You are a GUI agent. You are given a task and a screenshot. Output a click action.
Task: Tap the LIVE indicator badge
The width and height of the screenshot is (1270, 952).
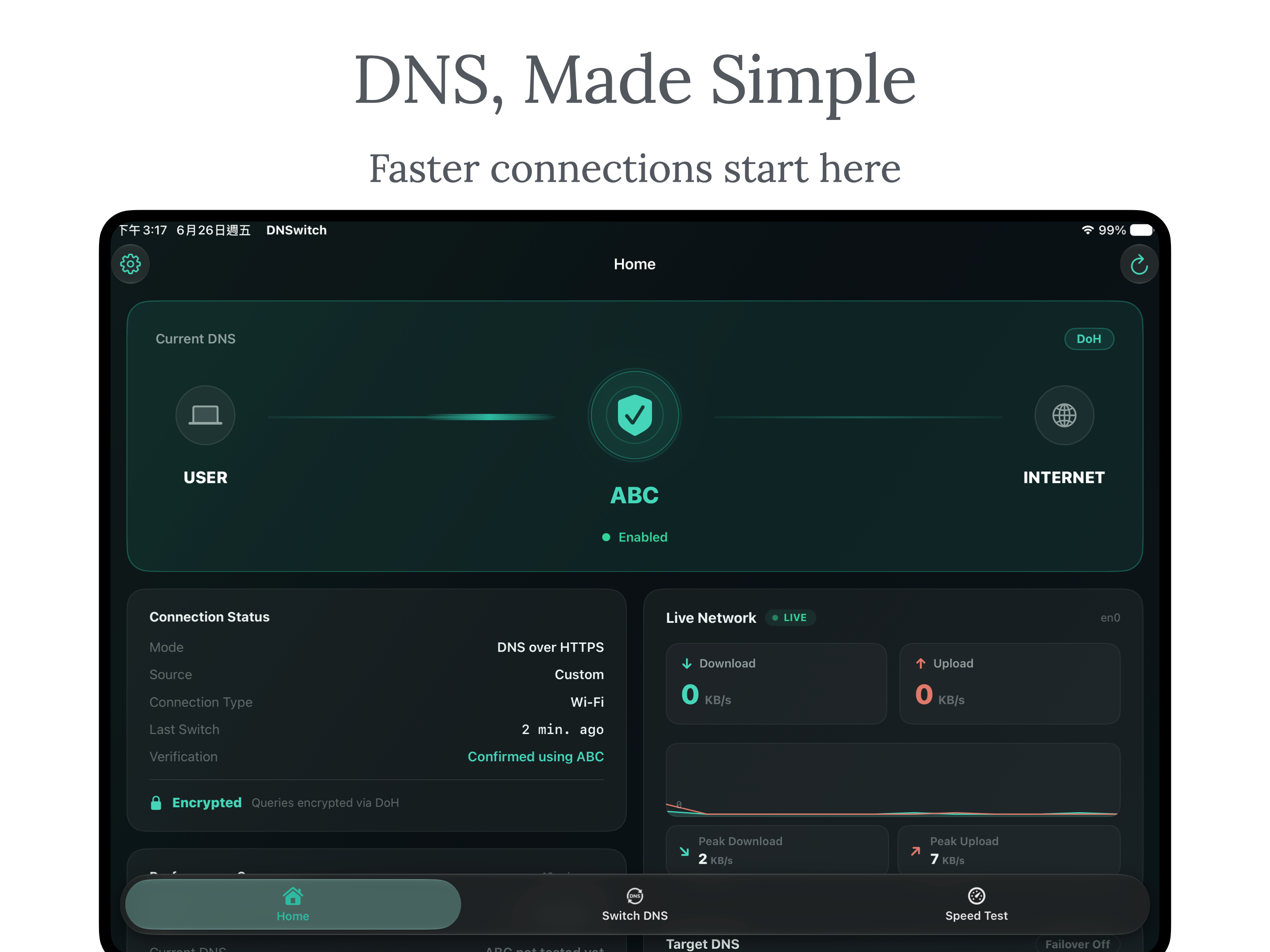(790, 617)
